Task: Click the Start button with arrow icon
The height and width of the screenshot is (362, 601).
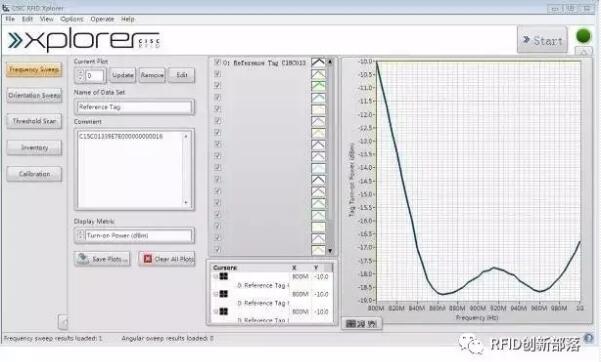Action: pos(542,39)
